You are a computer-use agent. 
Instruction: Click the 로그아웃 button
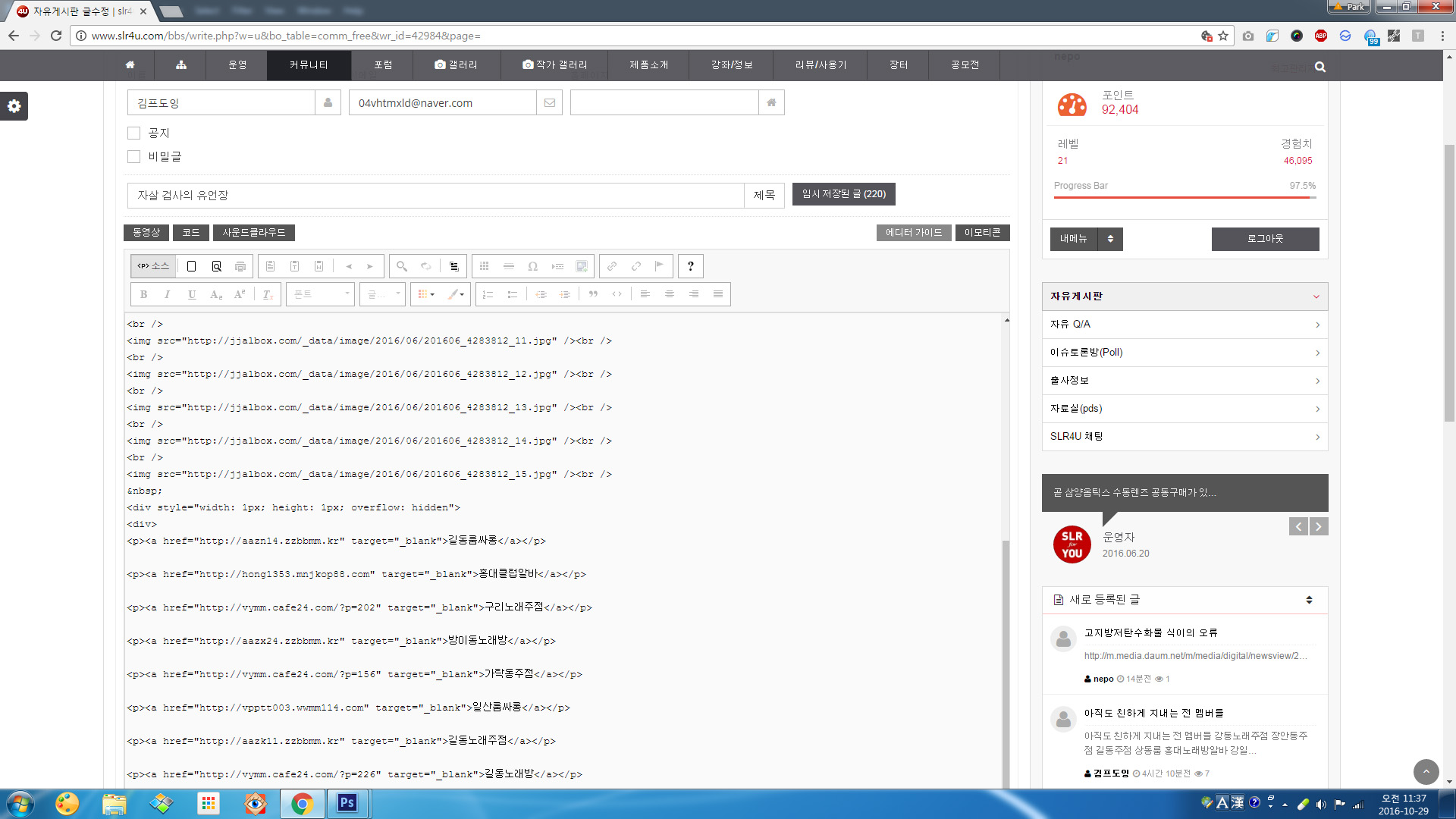(x=1265, y=239)
